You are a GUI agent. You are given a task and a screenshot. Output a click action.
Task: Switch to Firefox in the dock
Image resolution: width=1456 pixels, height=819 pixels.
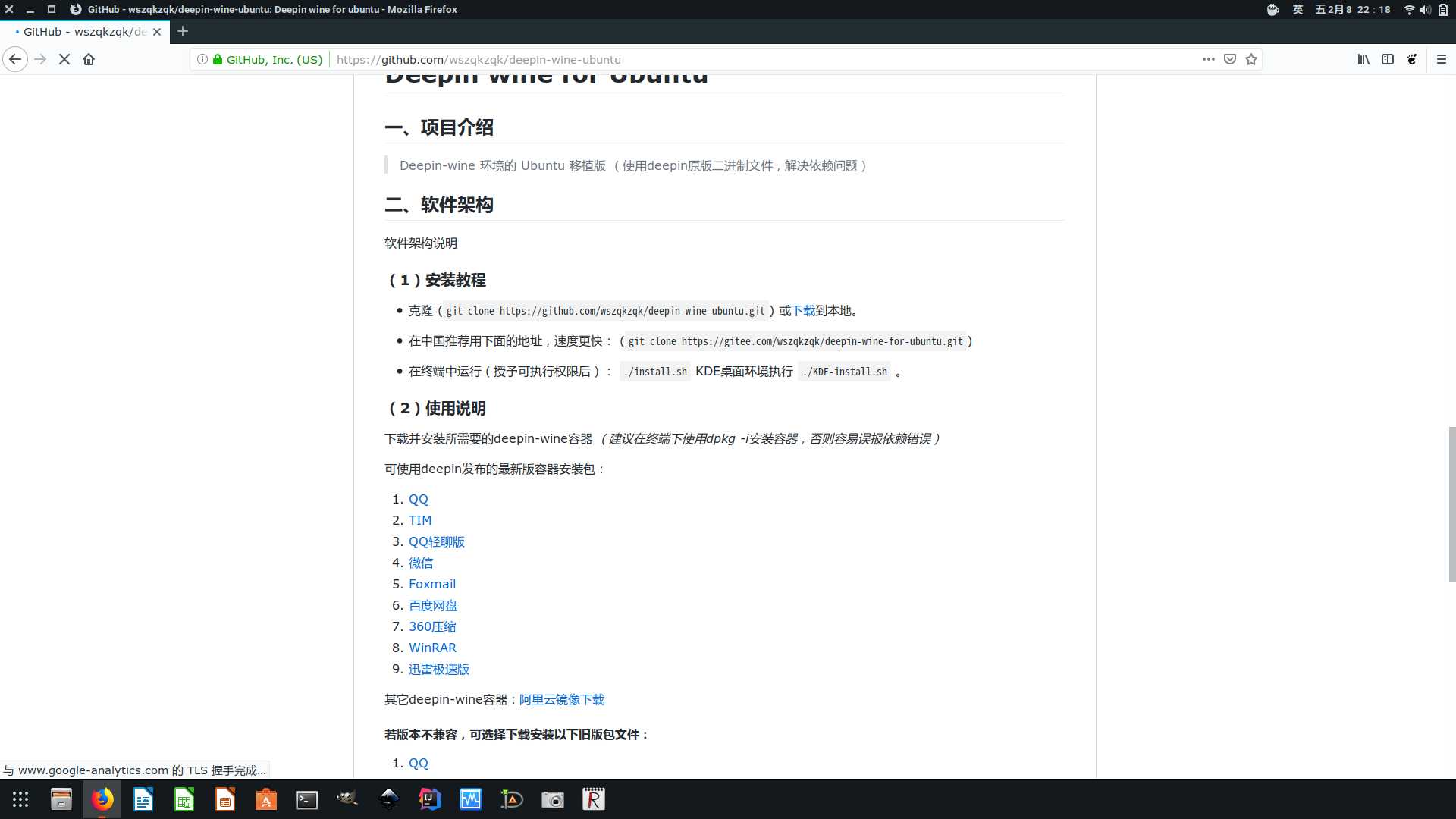102,799
